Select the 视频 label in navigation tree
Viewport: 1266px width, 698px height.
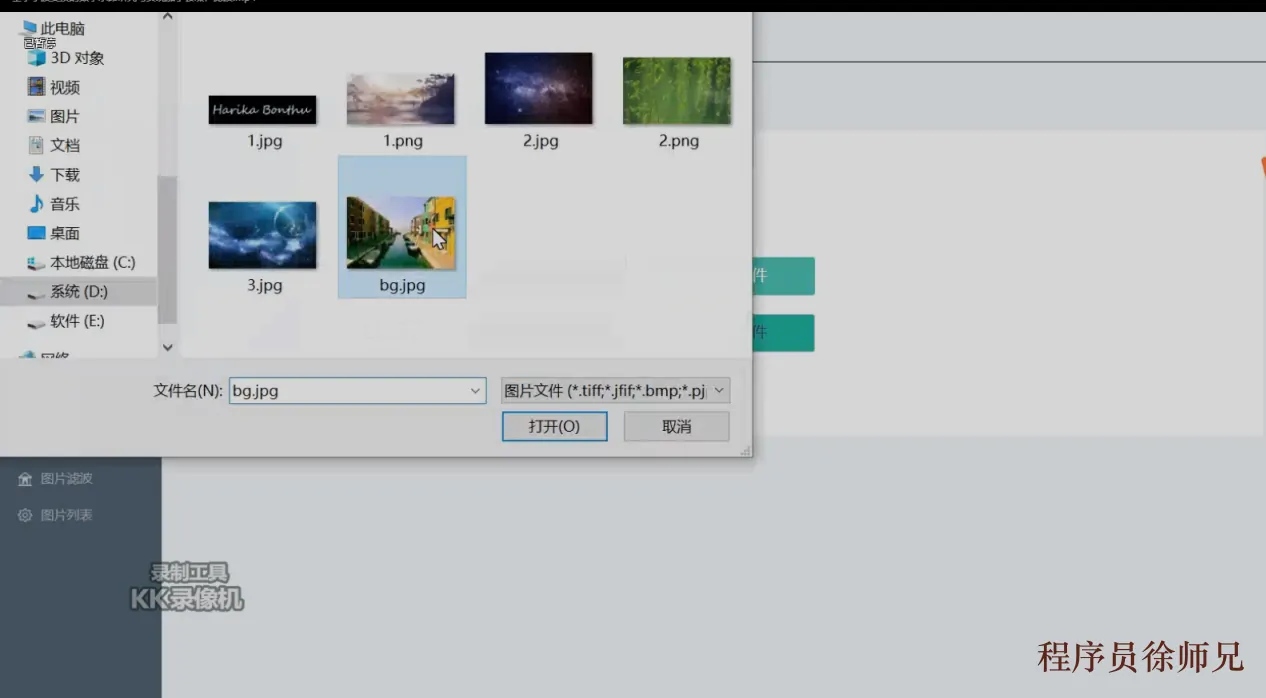(x=65, y=87)
